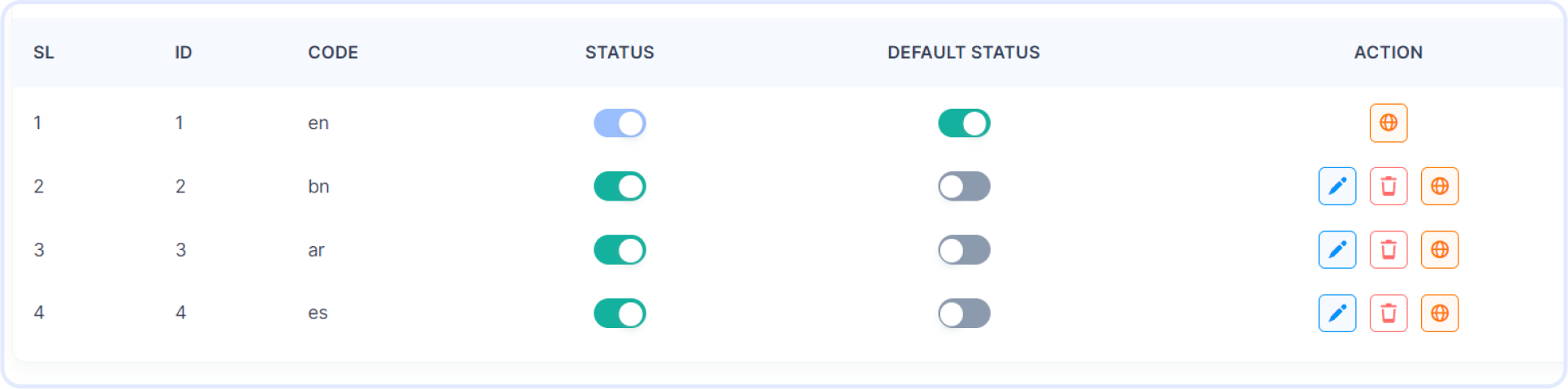The width and height of the screenshot is (1568, 389).
Task: Delete the bn language using trash icon
Action: pyautogui.click(x=1388, y=186)
